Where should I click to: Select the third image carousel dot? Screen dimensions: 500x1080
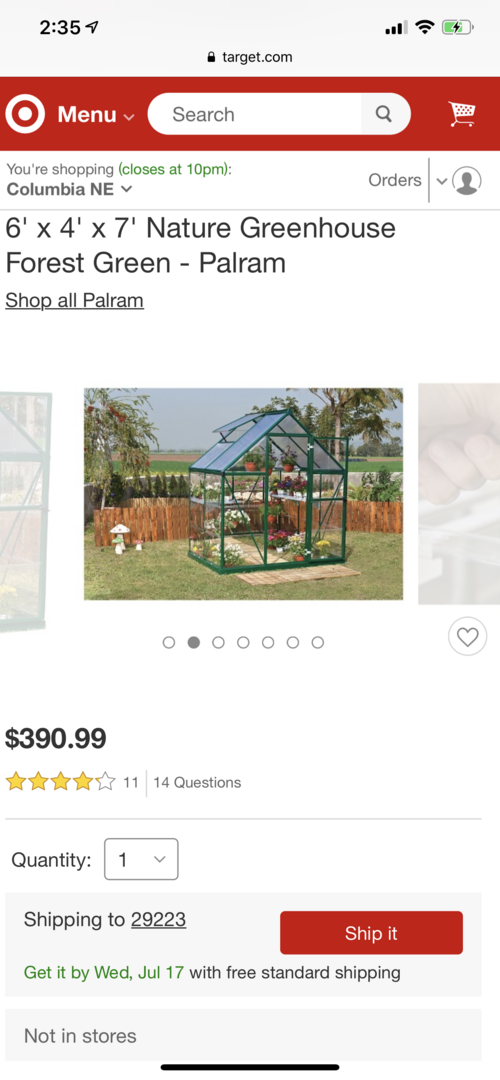tap(218, 643)
